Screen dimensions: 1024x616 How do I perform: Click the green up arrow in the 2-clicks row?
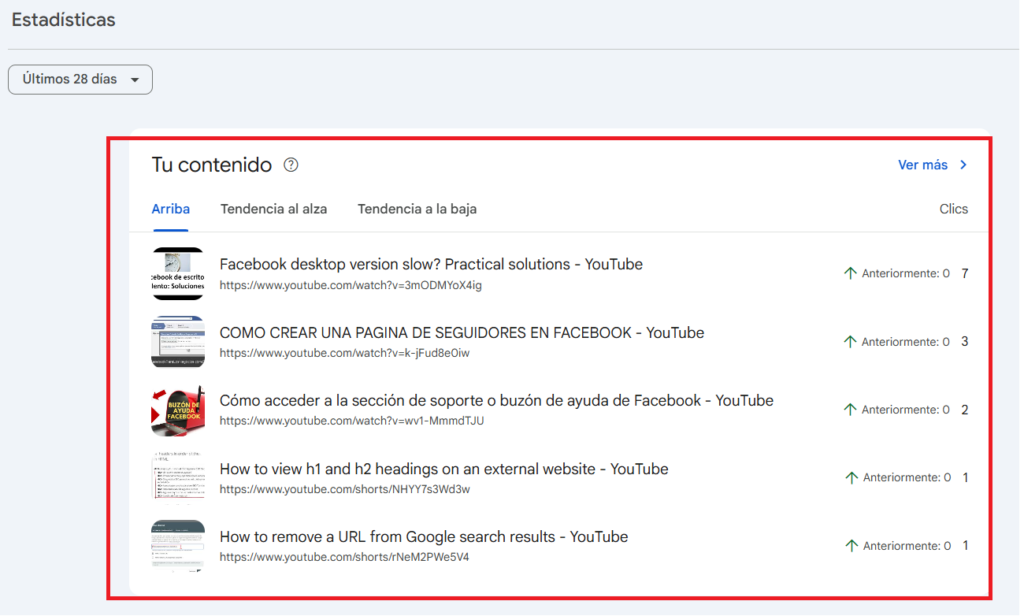pos(850,410)
